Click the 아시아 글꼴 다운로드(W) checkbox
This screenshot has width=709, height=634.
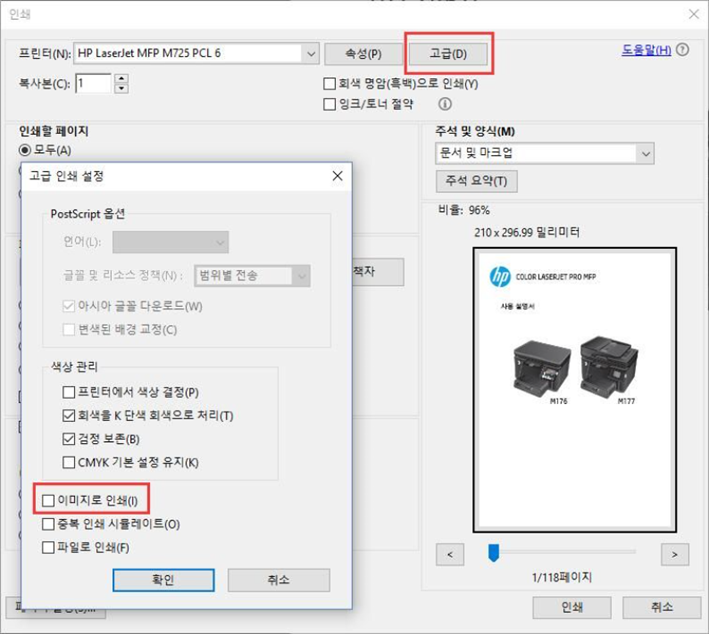point(69,306)
